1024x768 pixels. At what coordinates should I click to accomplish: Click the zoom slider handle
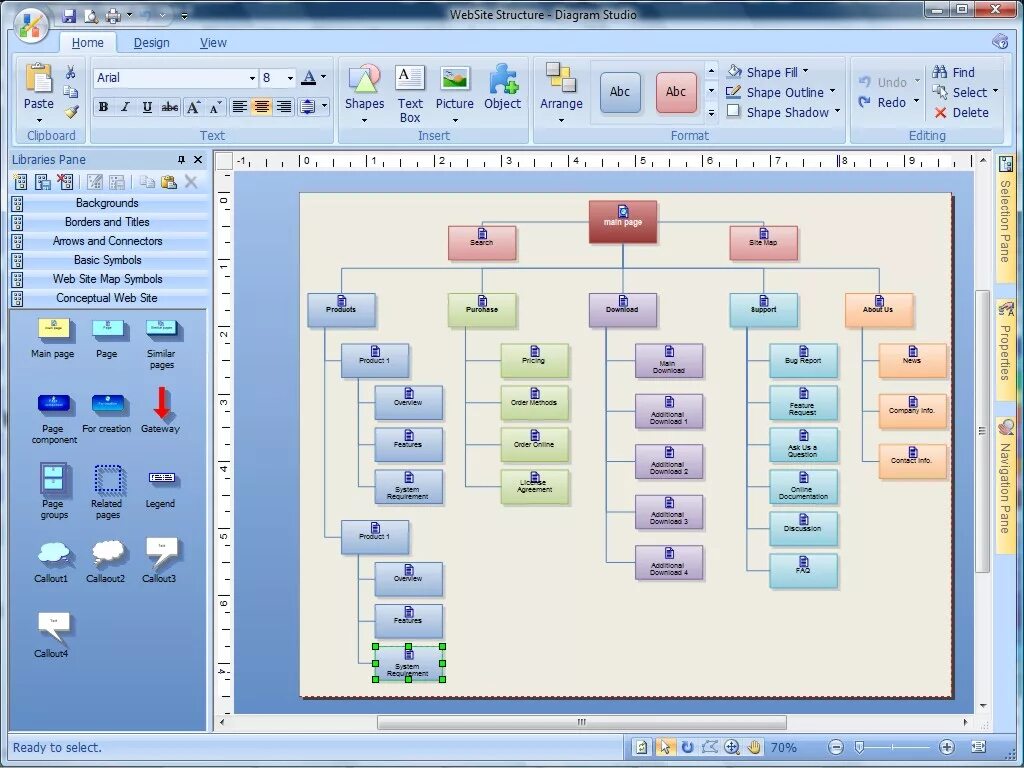(x=858, y=747)
